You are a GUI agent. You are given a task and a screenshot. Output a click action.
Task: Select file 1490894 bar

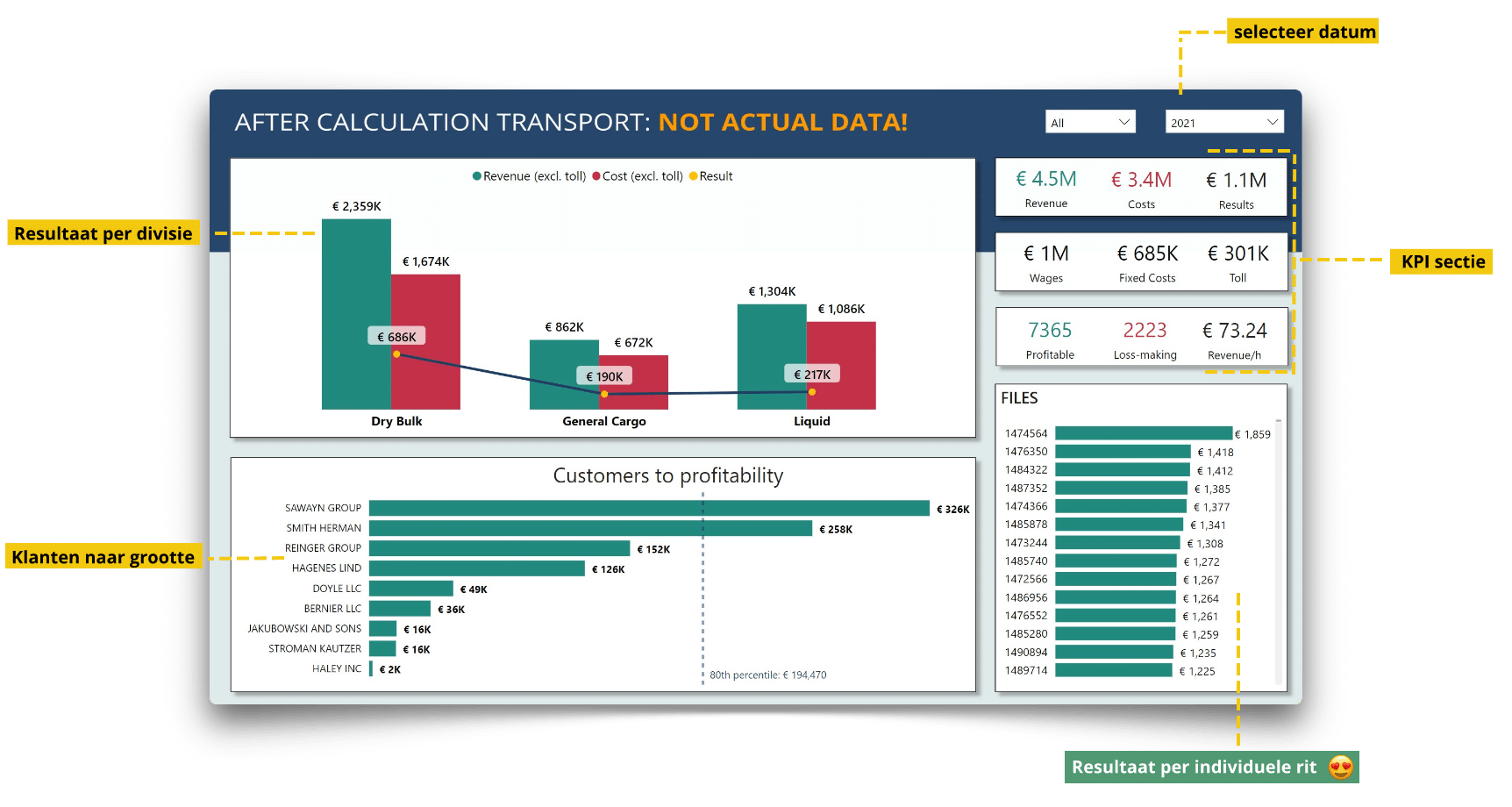click(x=1114, y=653)
